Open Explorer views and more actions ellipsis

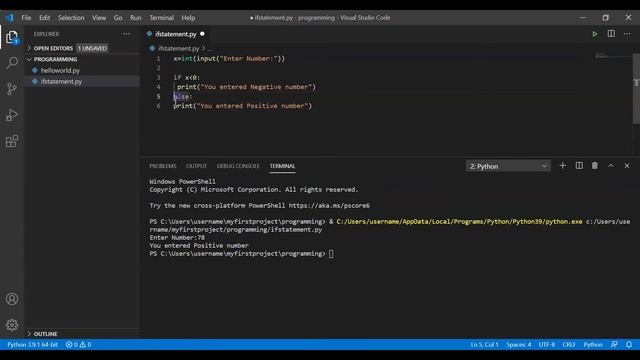[x=127, y=34]
